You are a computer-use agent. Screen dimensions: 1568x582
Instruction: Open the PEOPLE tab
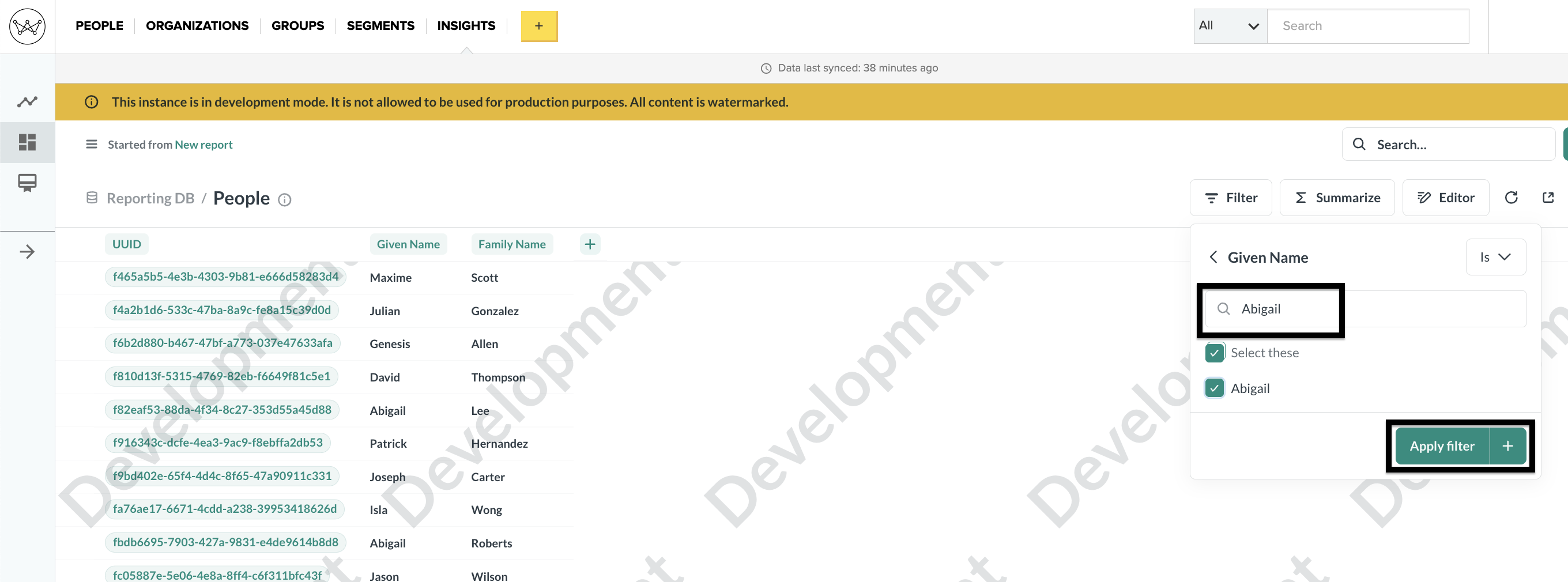99,26
